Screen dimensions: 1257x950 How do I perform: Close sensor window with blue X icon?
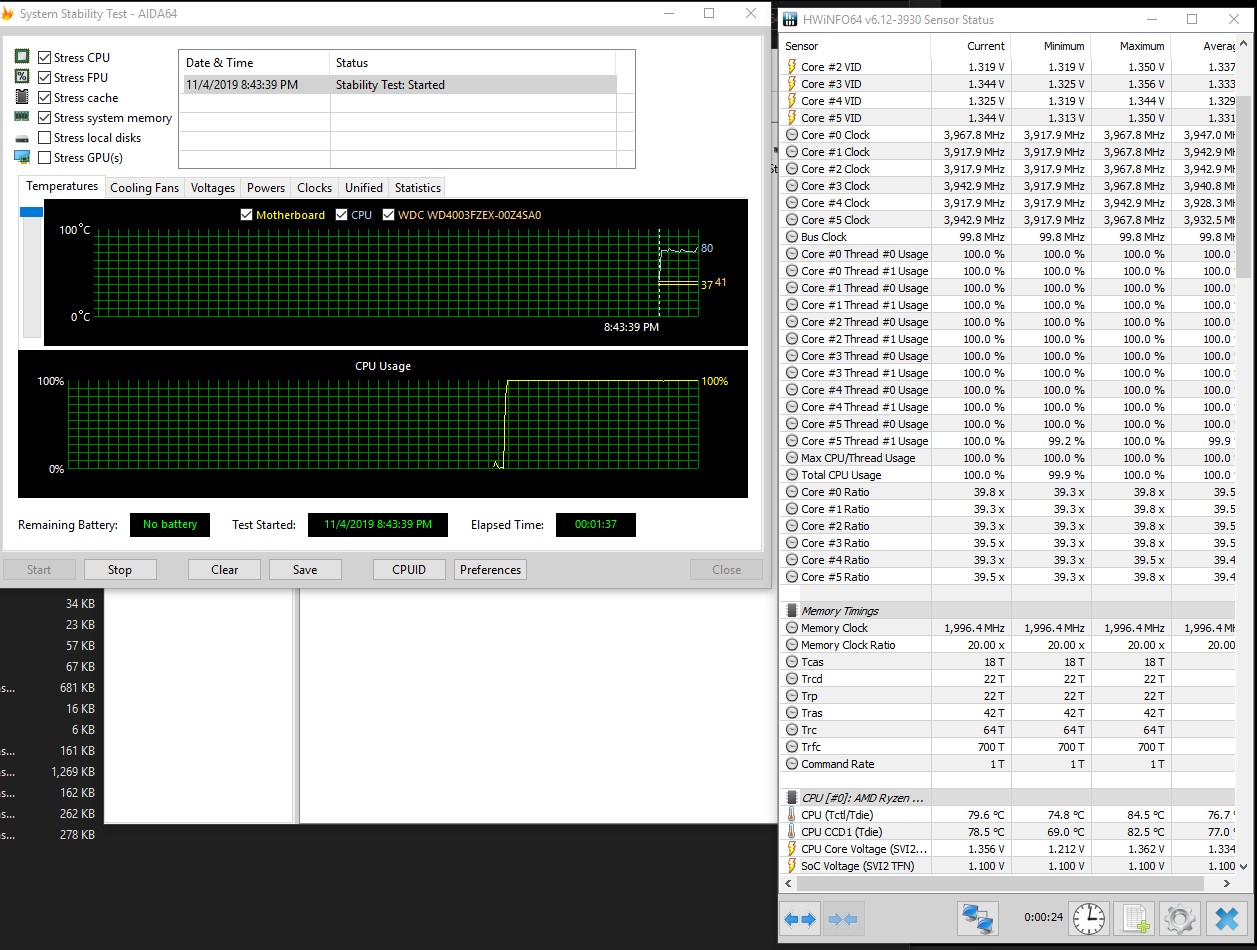click(1225, 918)
